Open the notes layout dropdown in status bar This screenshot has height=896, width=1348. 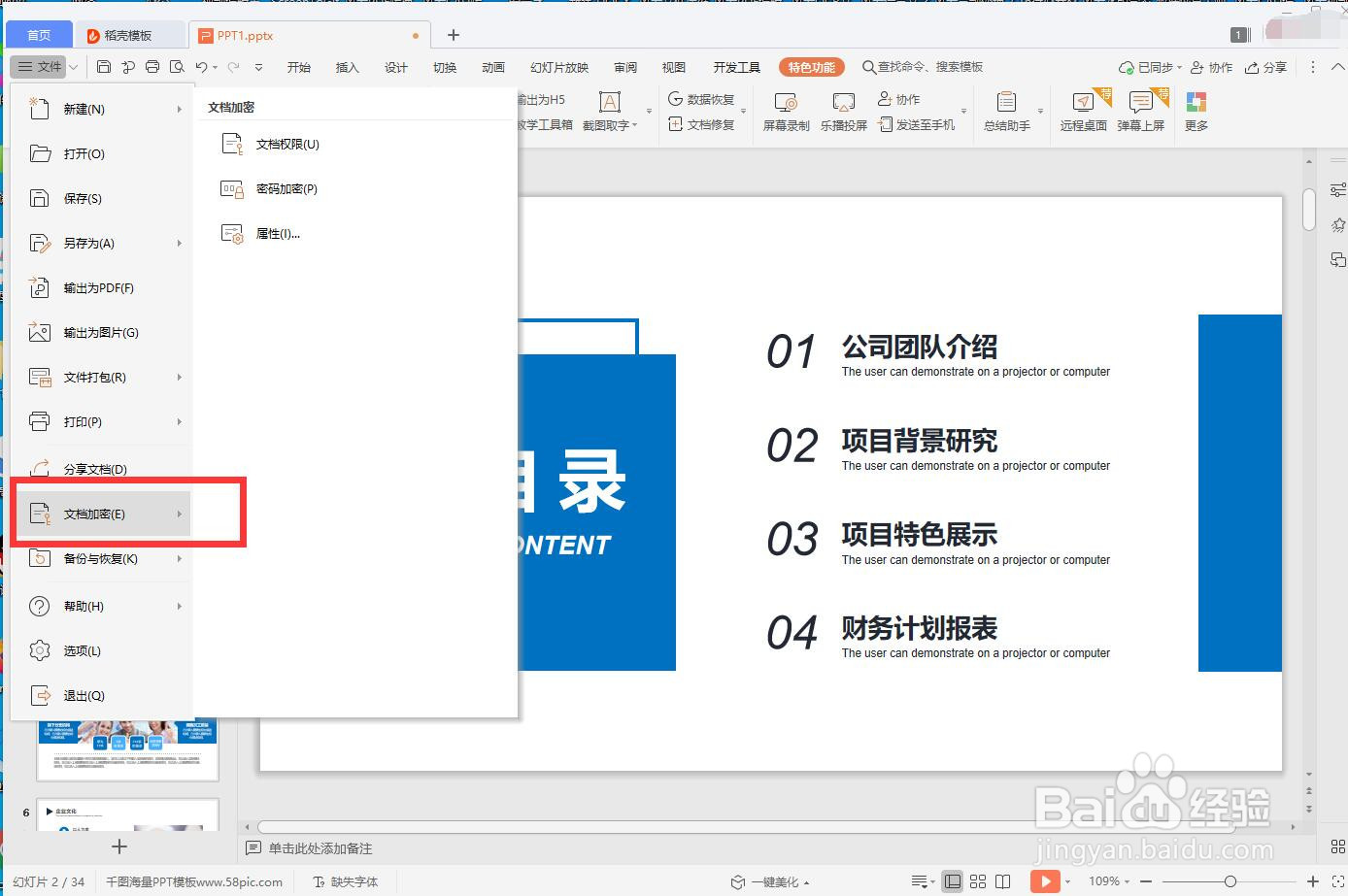[x=923, y=881]
